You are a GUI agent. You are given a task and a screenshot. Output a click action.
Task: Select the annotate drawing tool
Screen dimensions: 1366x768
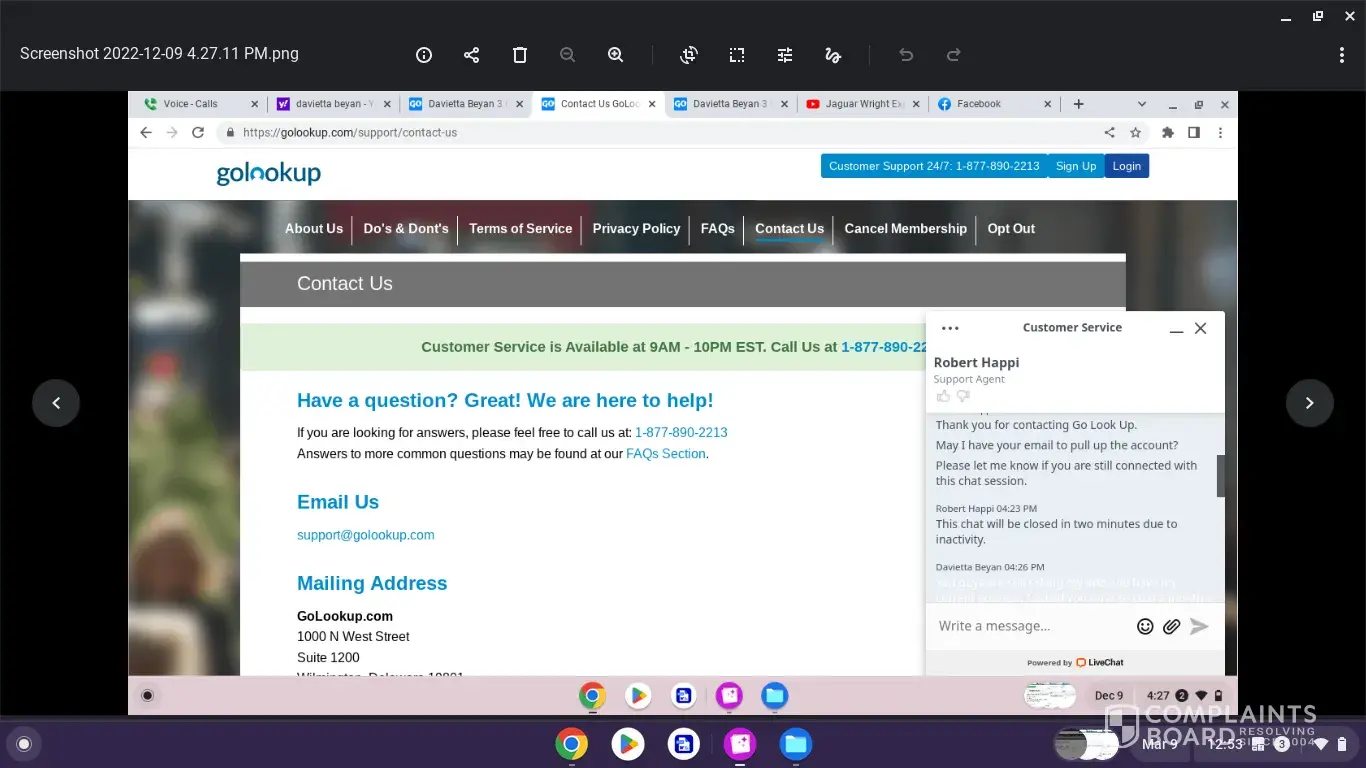click(x=833, y=55)
